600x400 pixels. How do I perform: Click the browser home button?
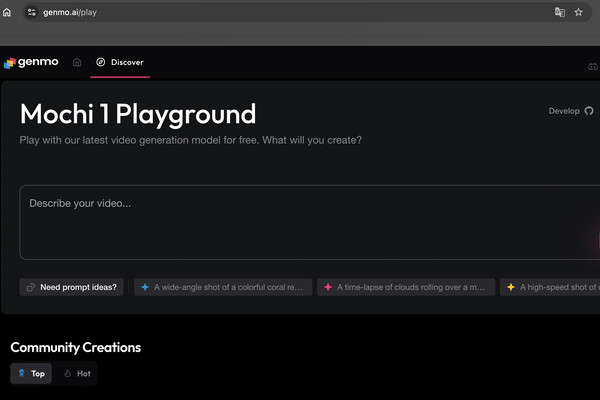coord(8,13)
